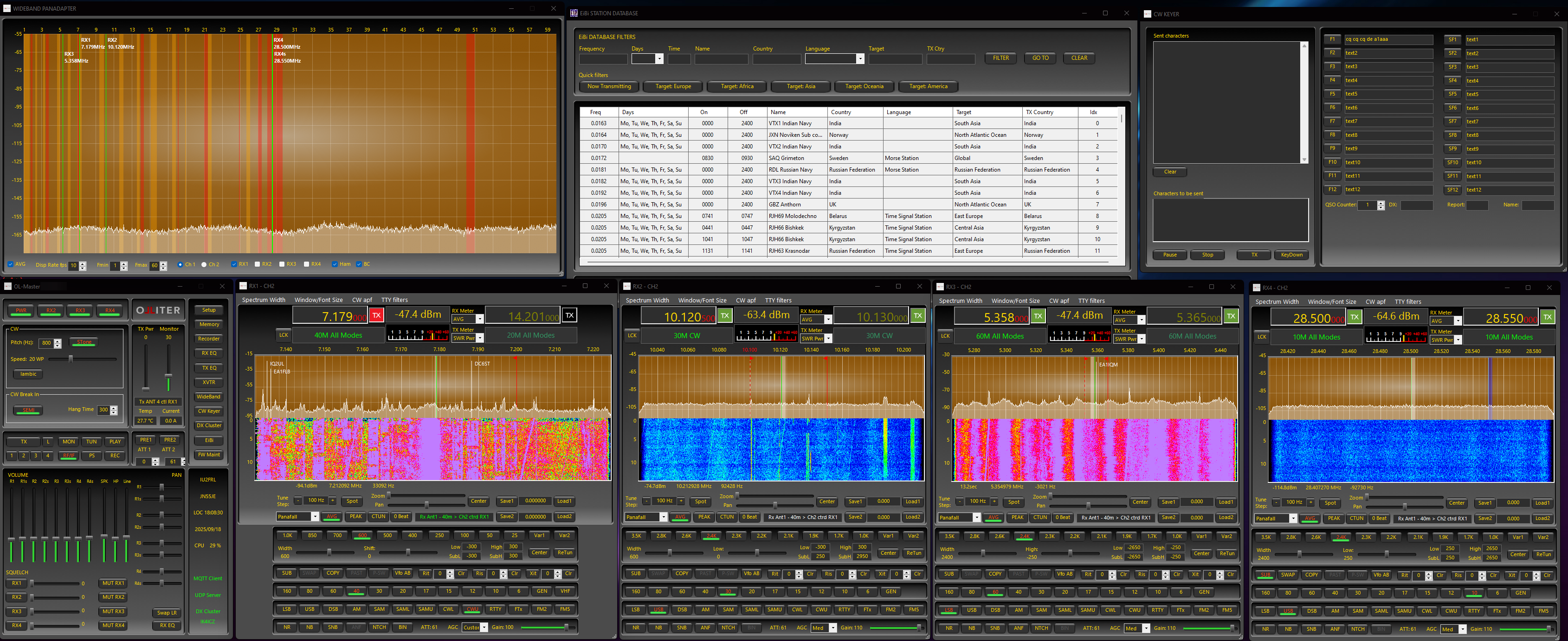
Task: Open the Spectrum Width menu on RX1 panel
Action: (x=264, y=299)
